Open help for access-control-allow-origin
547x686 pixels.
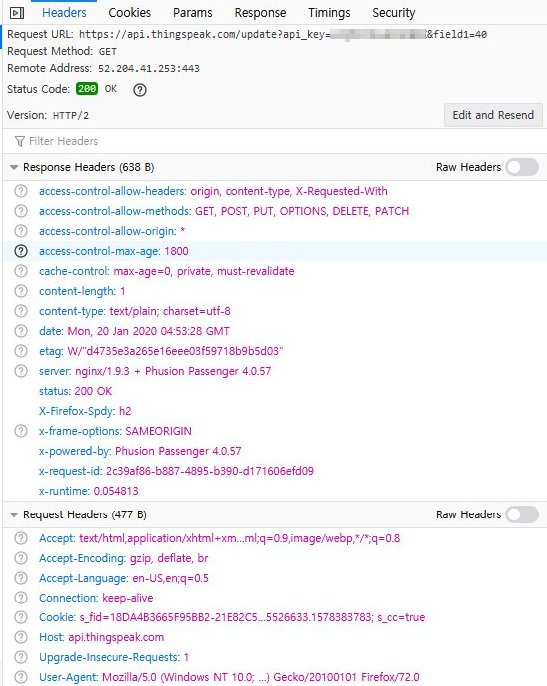coord(21,231)
